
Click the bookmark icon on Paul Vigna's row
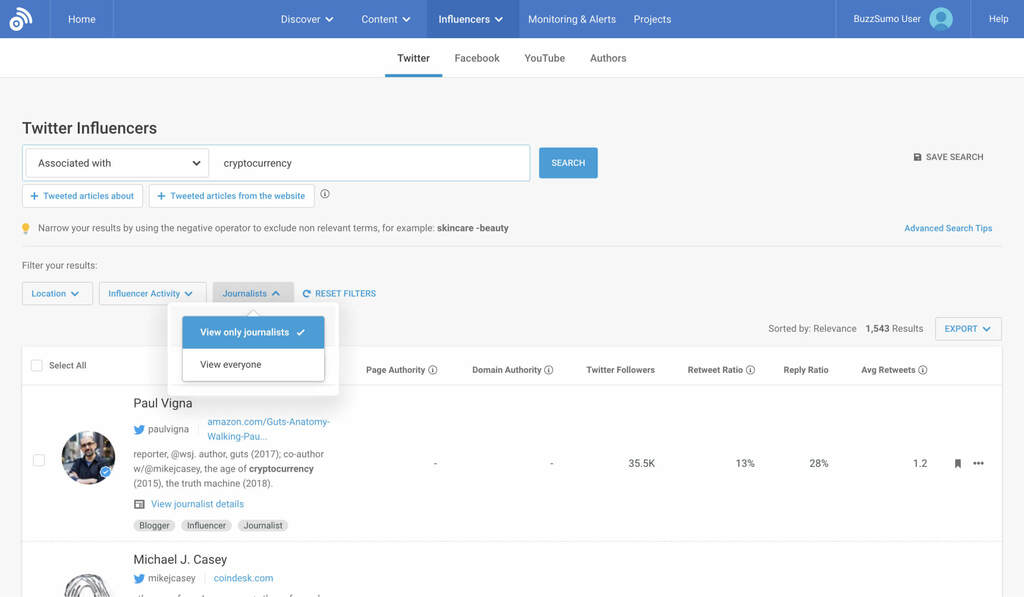point(957,463)
